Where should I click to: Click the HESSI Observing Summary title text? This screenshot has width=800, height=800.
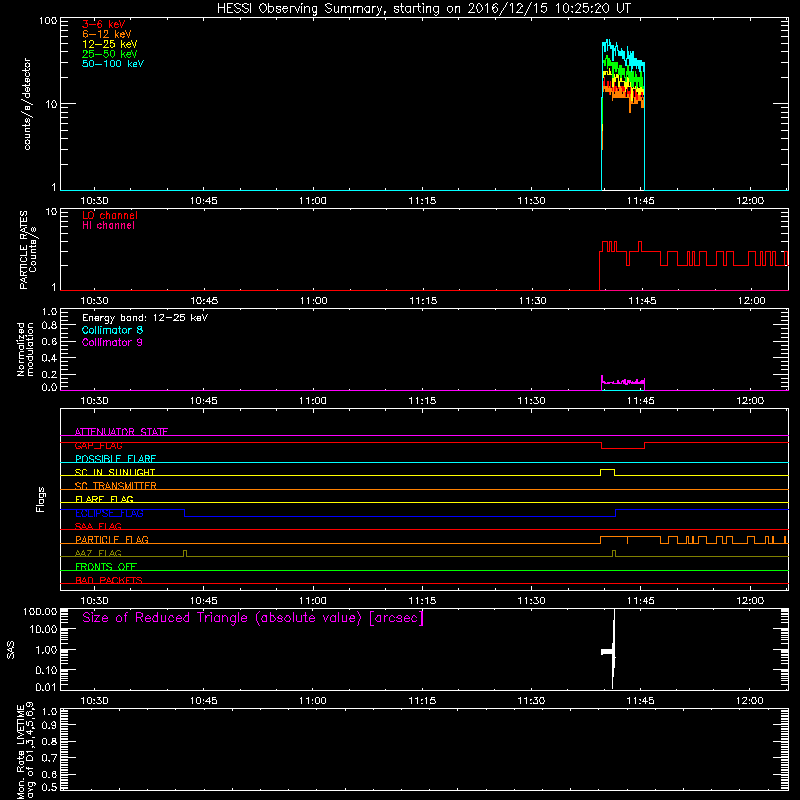tap(424, 9)
